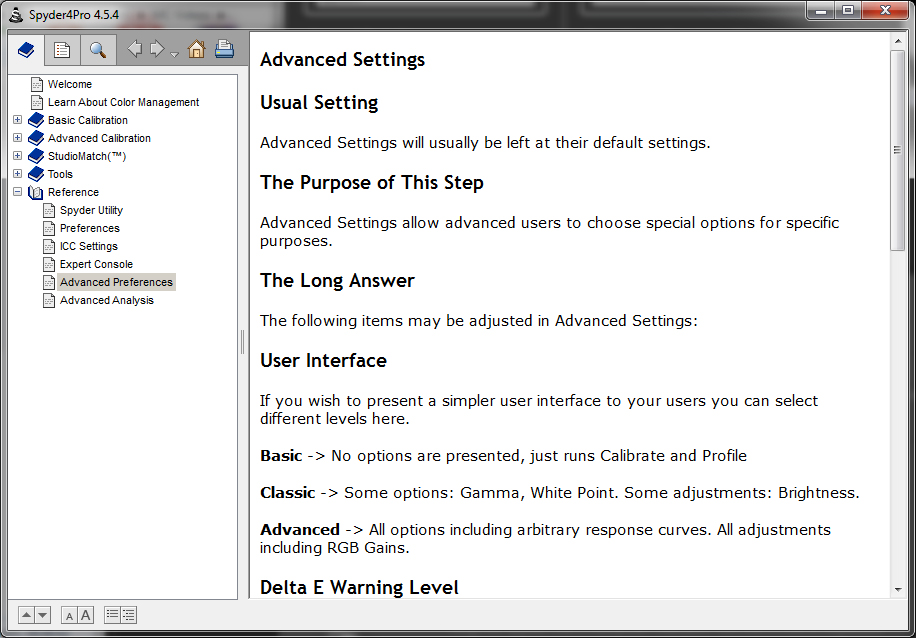Viewport: 916px width, 638px height.
Task: Click the large A increase font icon
Action: point(85,615)
